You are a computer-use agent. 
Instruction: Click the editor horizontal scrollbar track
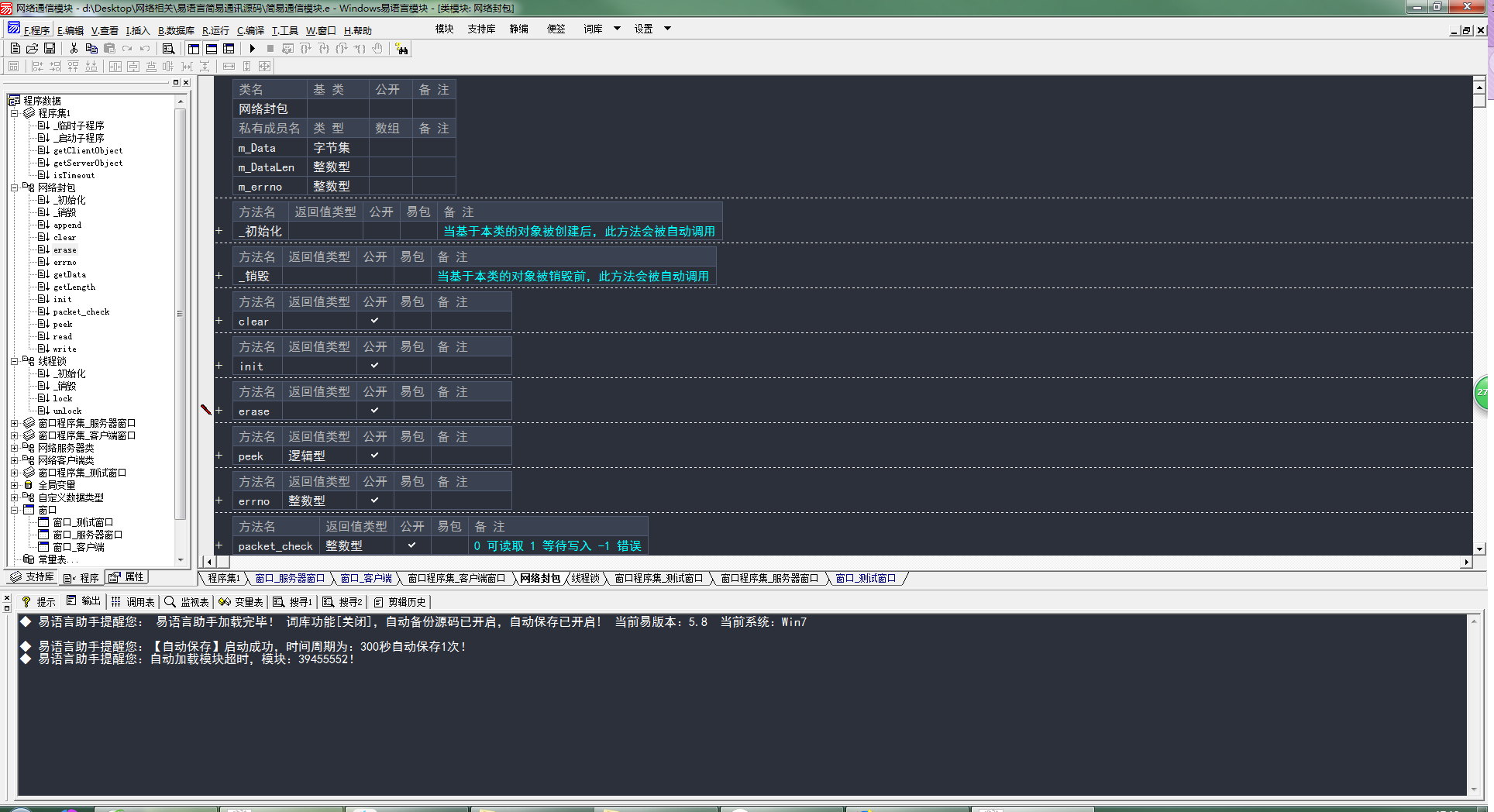(x=775, y=562)
